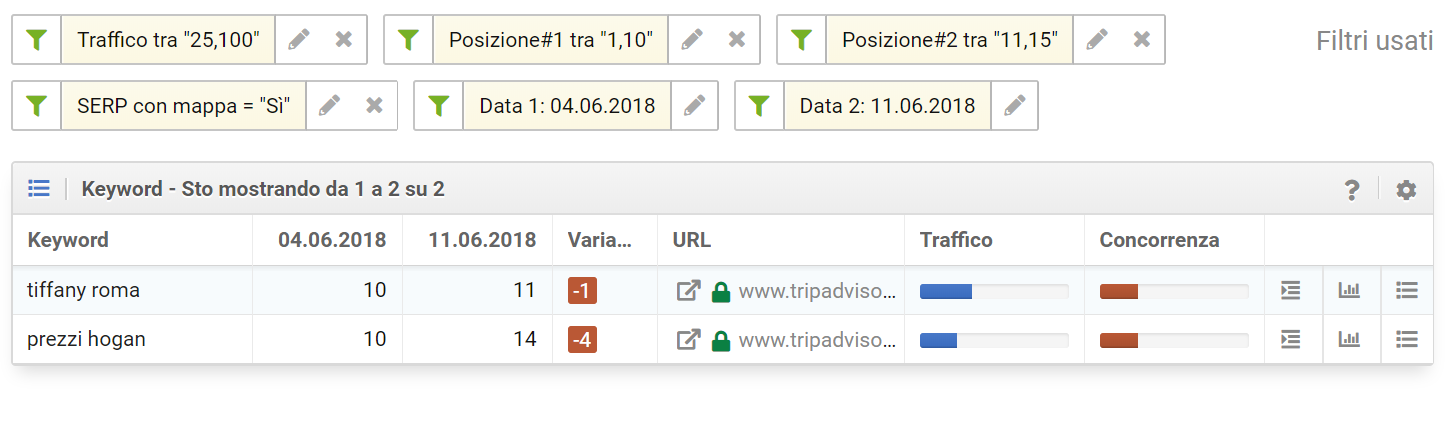
Task: Sort by Traffico column header
Action: [956, 240]
